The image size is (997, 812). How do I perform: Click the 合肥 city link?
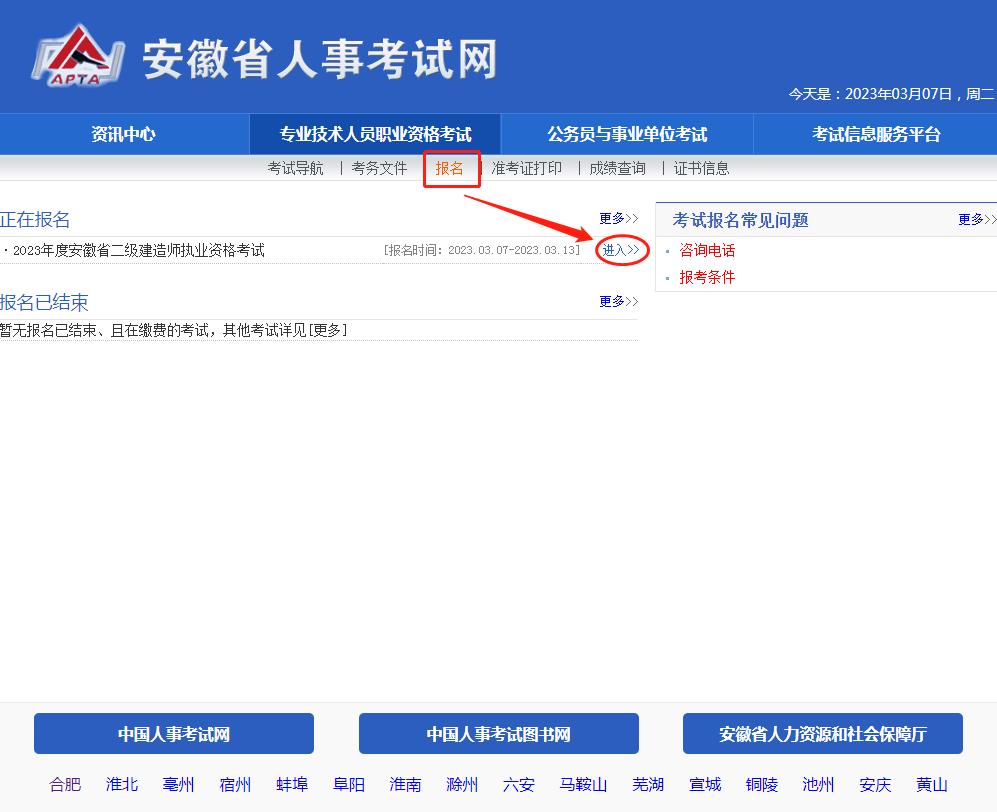pos(64,784)
